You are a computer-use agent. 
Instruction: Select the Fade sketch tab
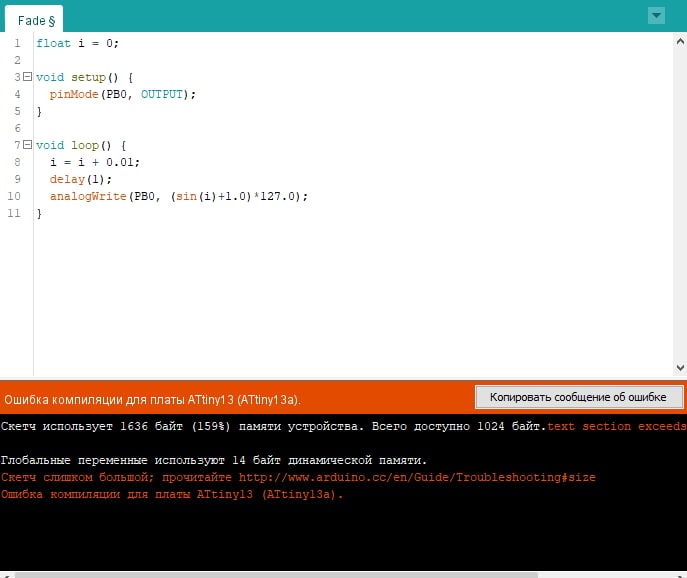(x=34, y=20)
